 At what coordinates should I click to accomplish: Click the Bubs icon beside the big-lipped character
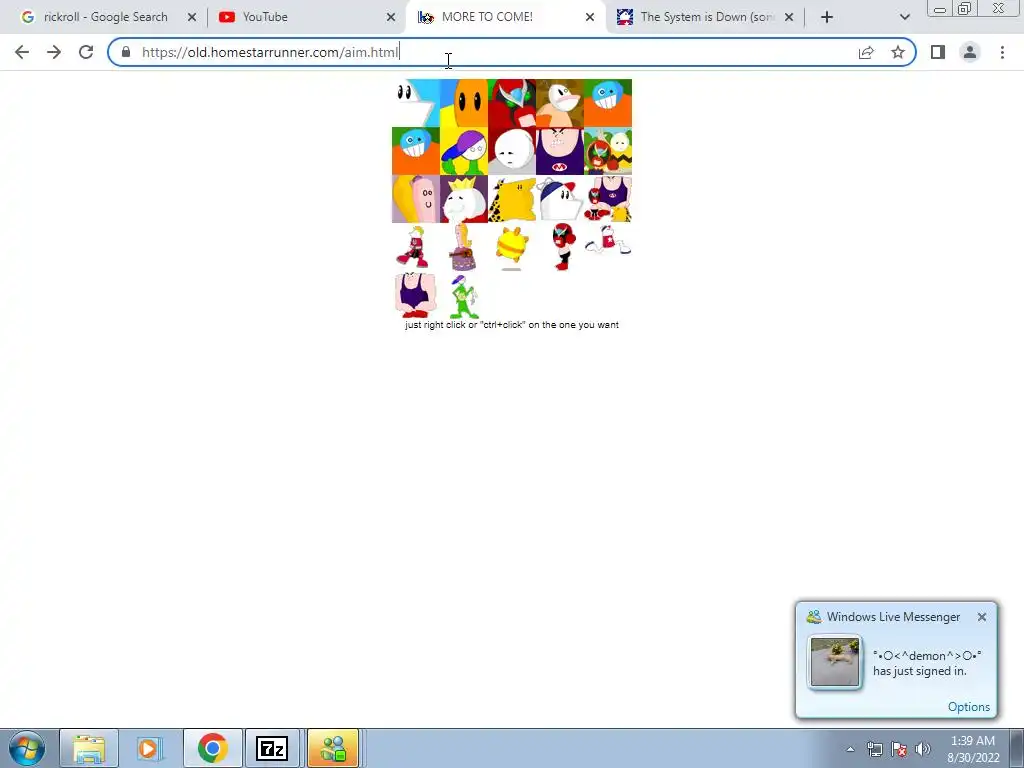tap(608, 103)
